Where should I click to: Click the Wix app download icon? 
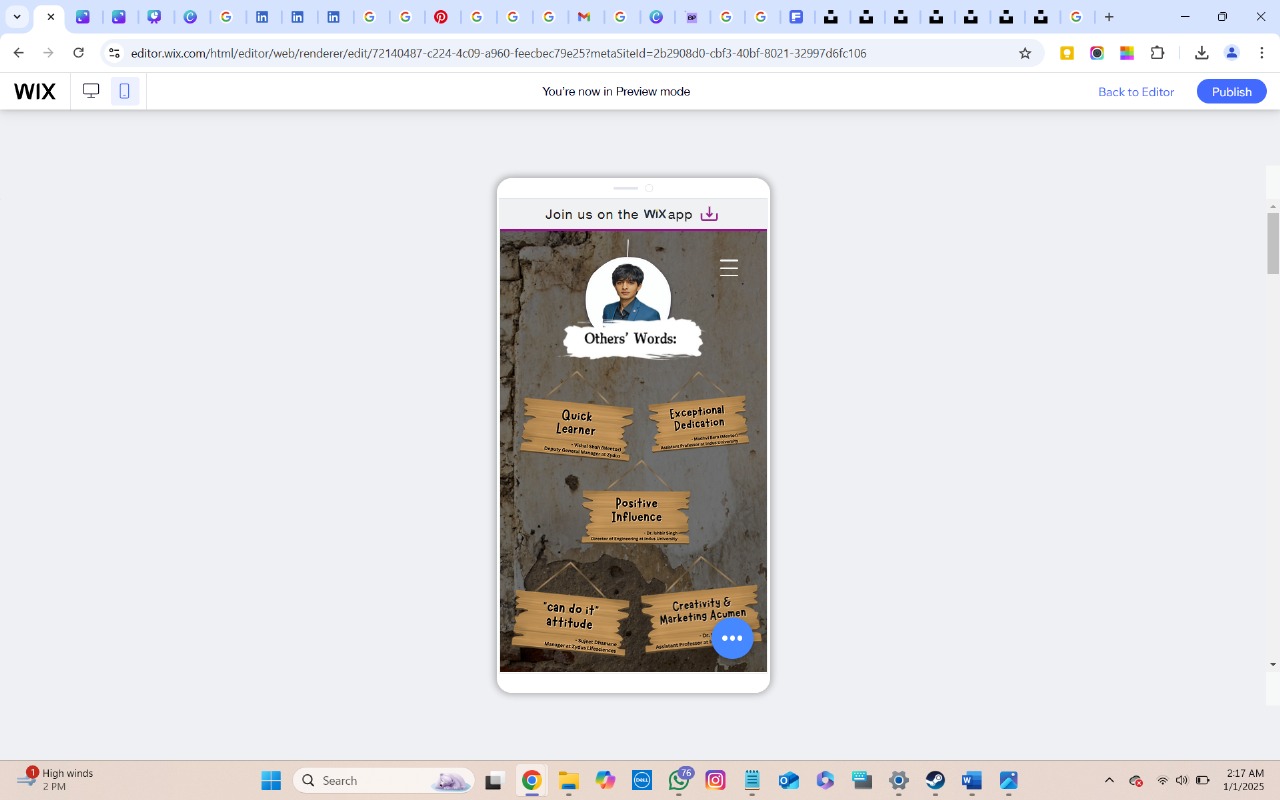709,214
